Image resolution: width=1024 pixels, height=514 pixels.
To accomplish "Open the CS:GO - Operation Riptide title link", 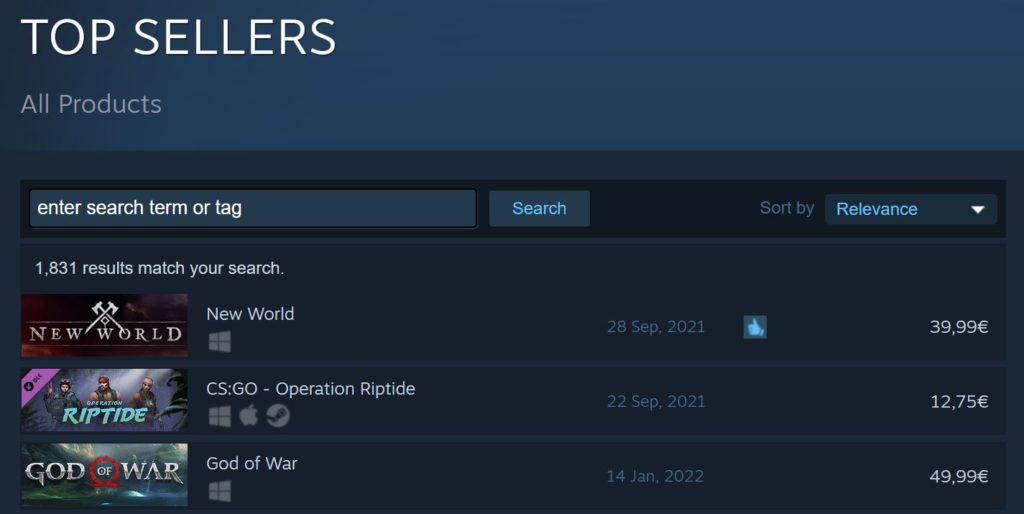I will click(311, 389).
